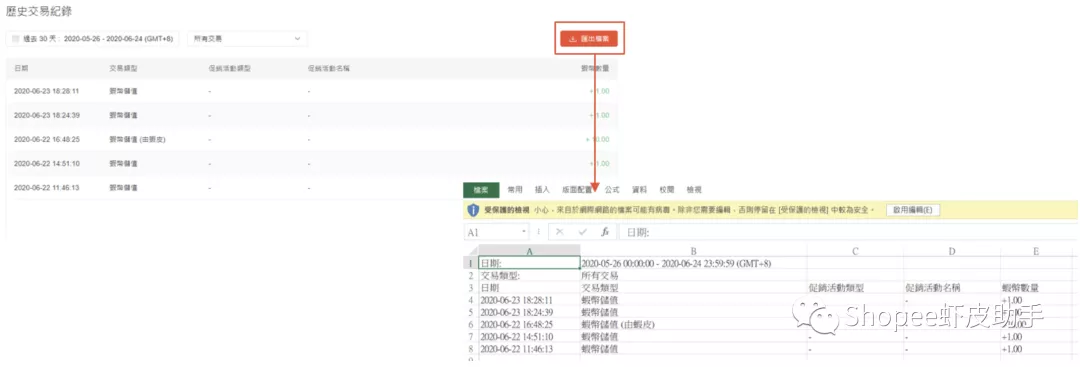Select Excel row 6 header
Screen dimensions: 1080x367
click(x=470, y=324)
